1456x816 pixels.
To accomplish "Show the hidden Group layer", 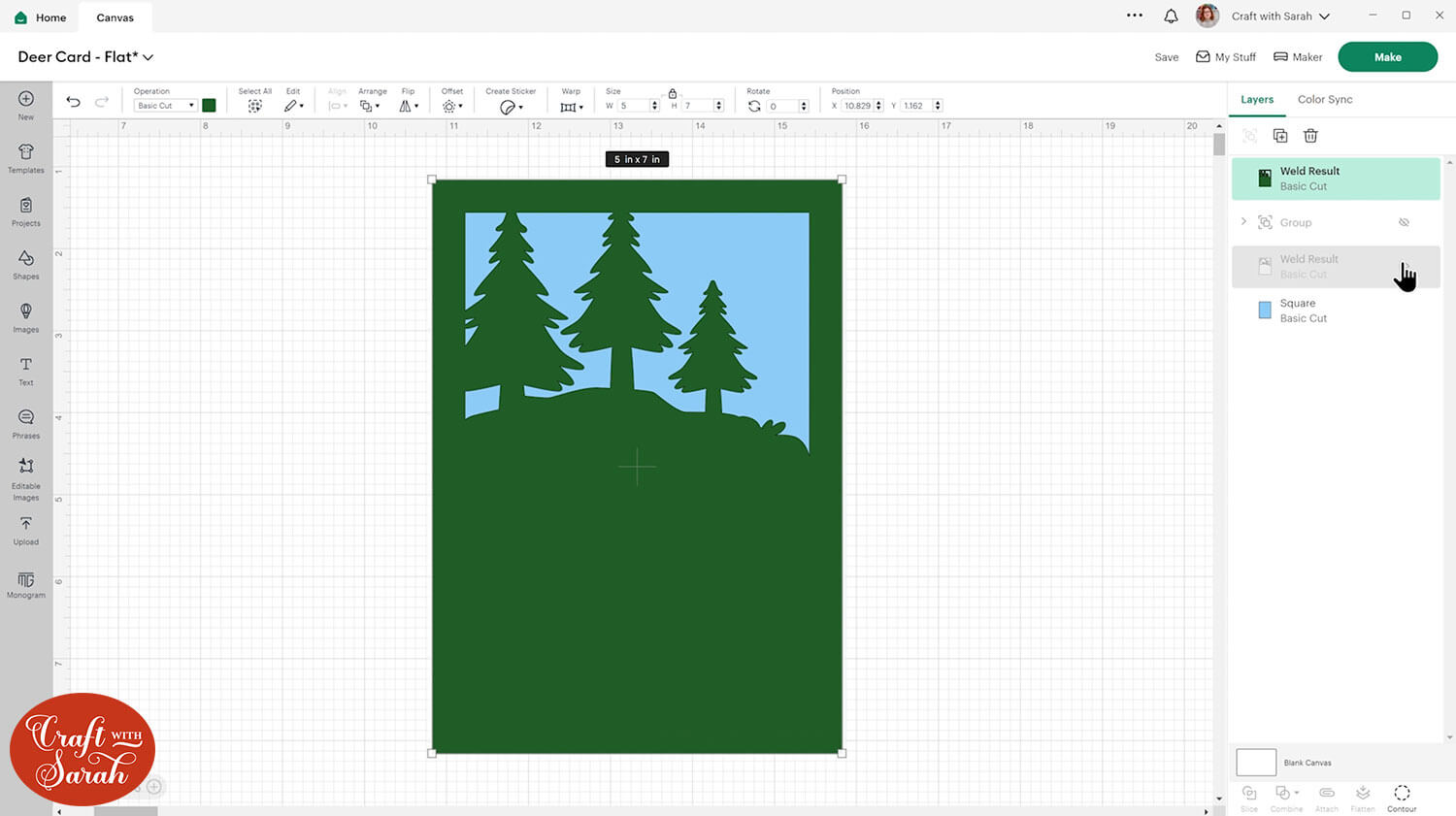I will point(1404,222).
